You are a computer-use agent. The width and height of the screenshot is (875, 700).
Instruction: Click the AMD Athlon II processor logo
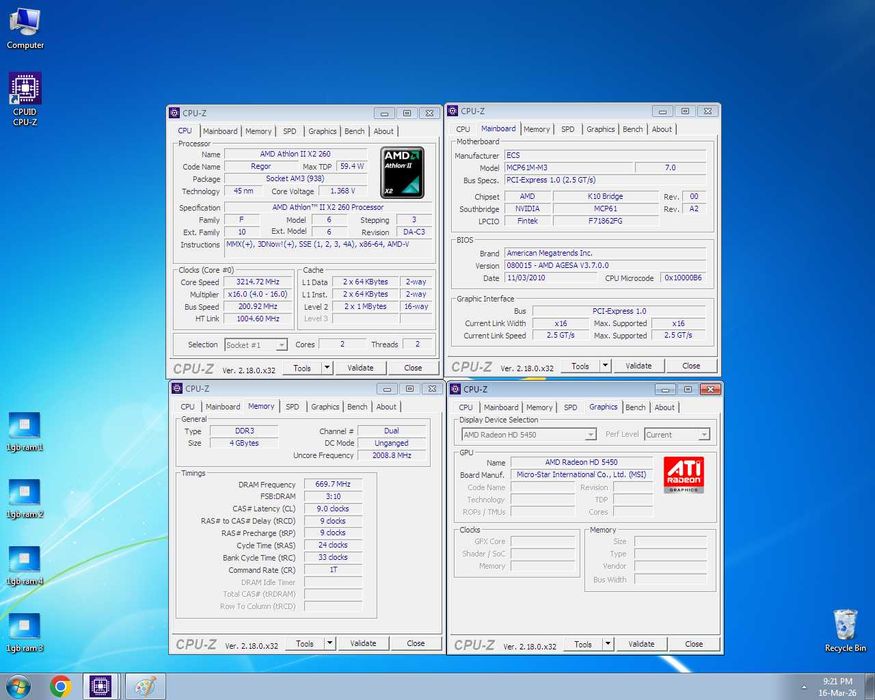[402, 172]
